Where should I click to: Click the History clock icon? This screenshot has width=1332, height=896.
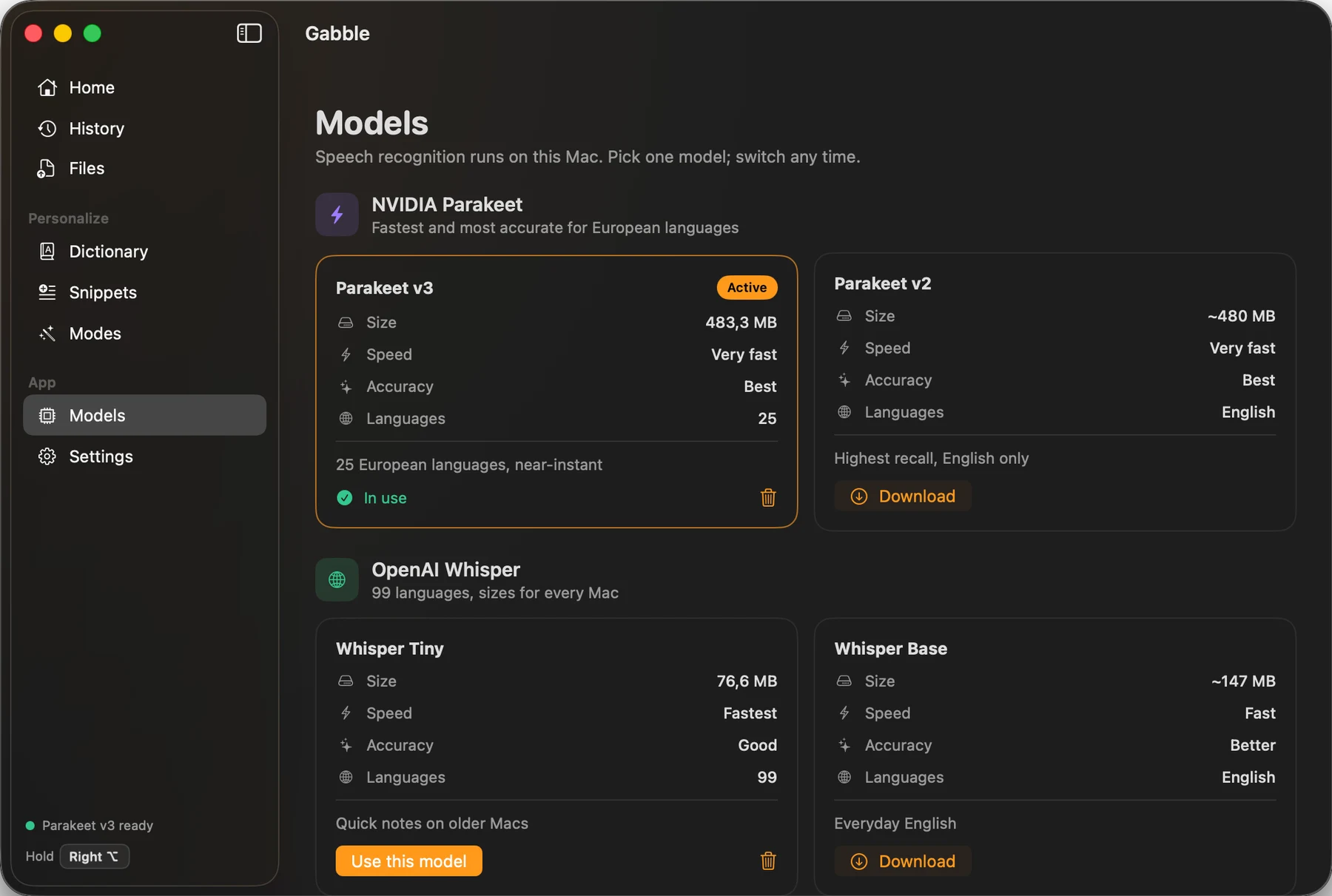pyautogui.click(x=47, y=129)
